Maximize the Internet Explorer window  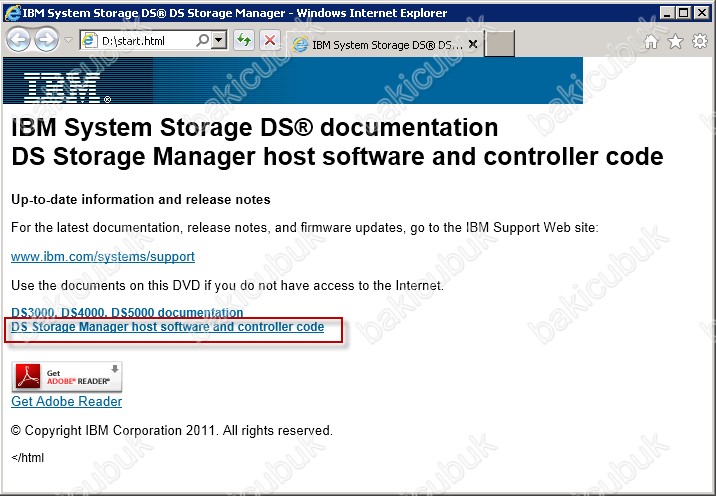[x=684, y=13]
